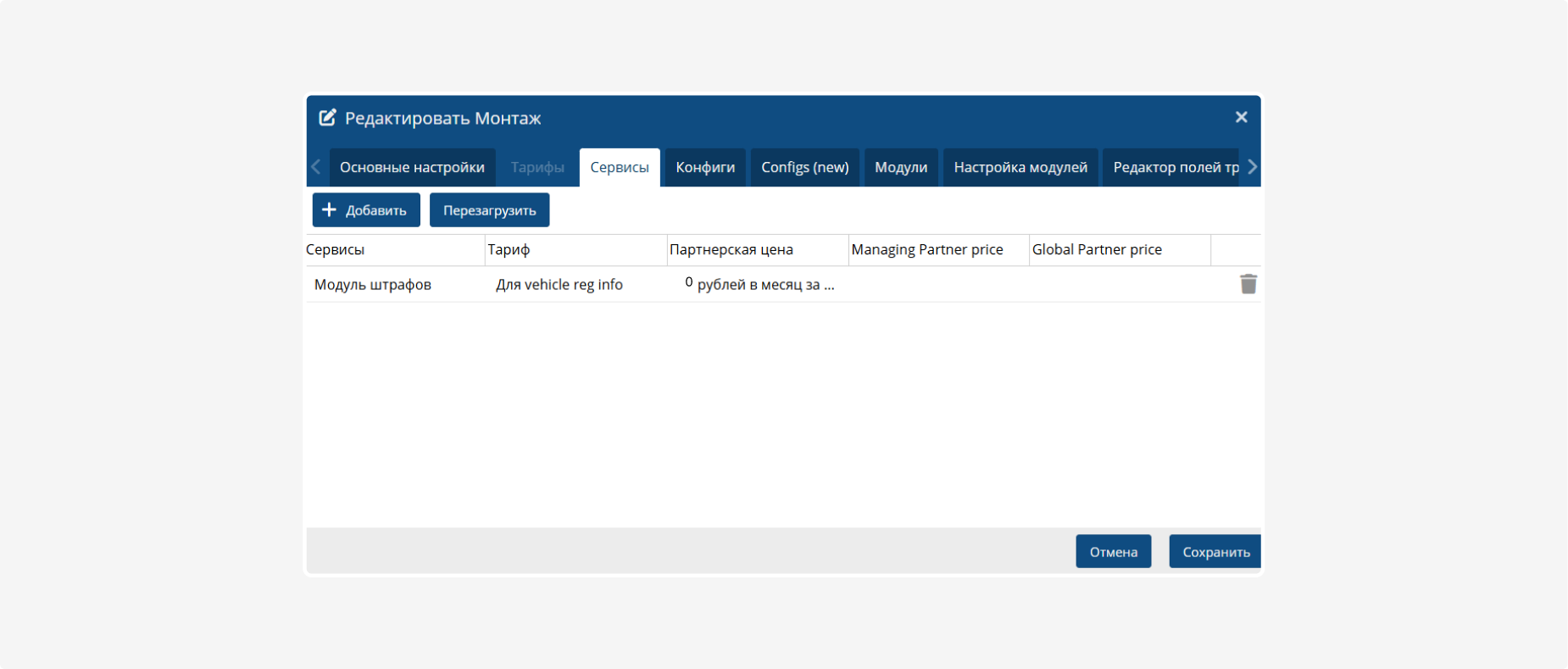Select the Модуль штрафов cell

pos(395,285)
